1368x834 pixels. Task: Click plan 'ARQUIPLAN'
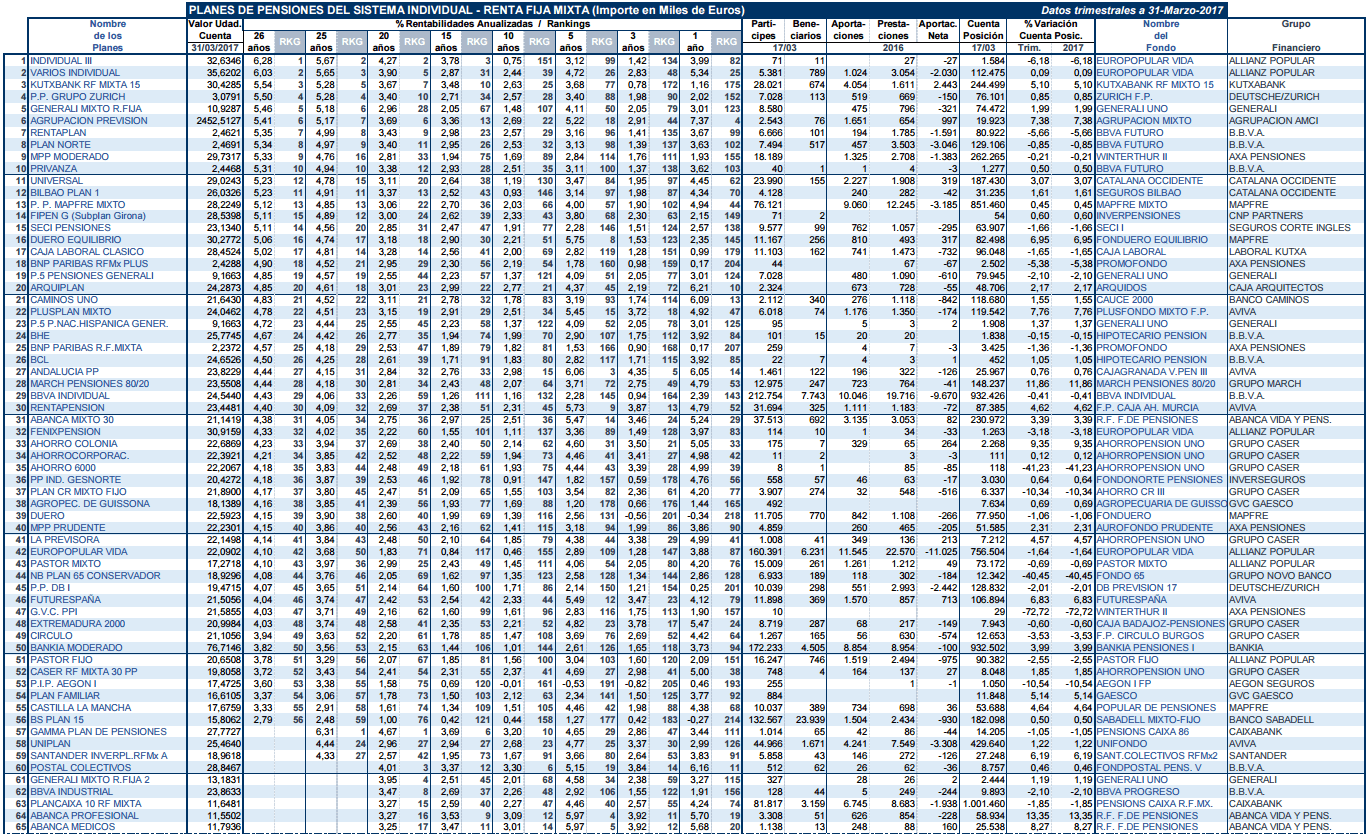pos(56,287)
